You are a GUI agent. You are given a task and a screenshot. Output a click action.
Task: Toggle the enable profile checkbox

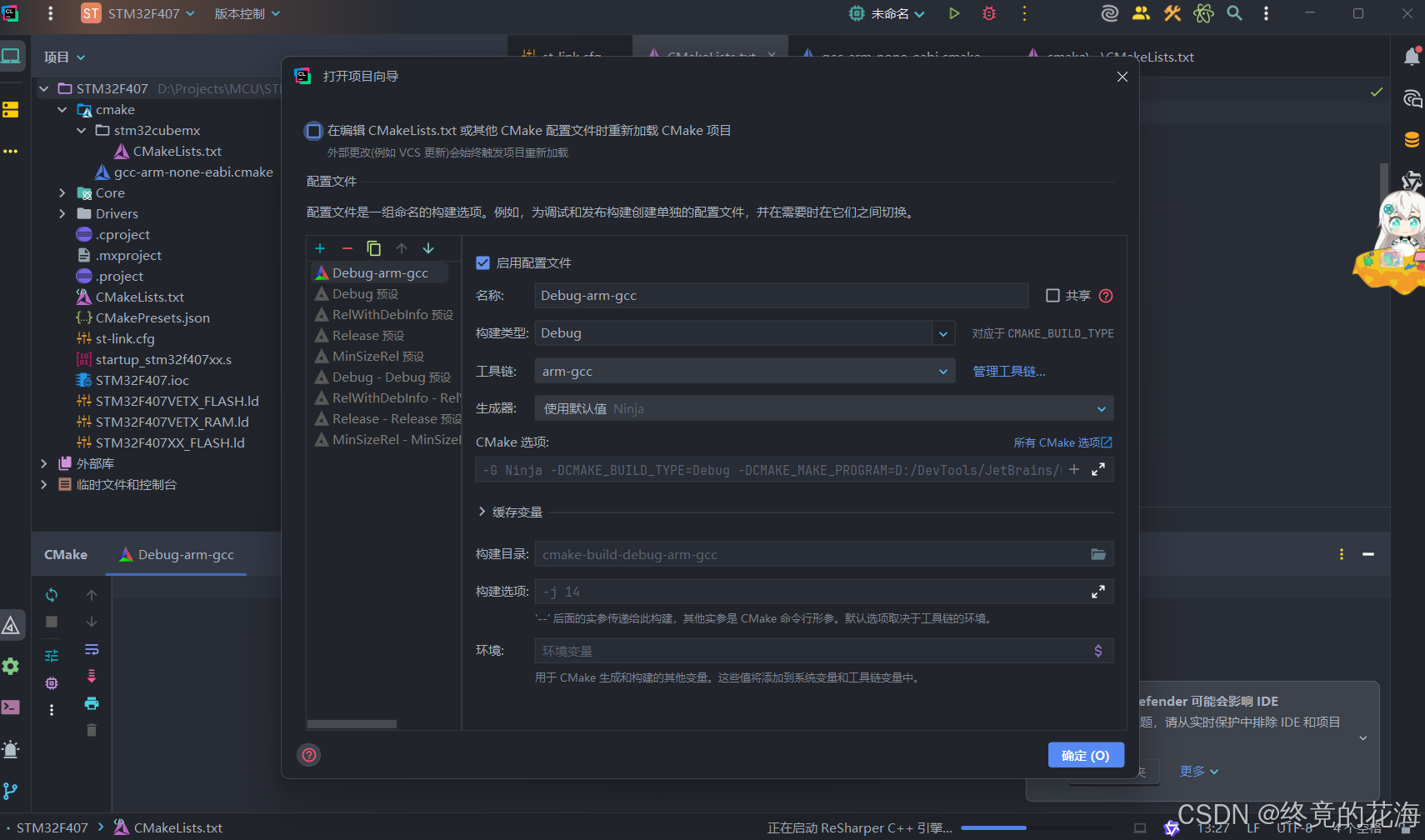pos(482,263)
